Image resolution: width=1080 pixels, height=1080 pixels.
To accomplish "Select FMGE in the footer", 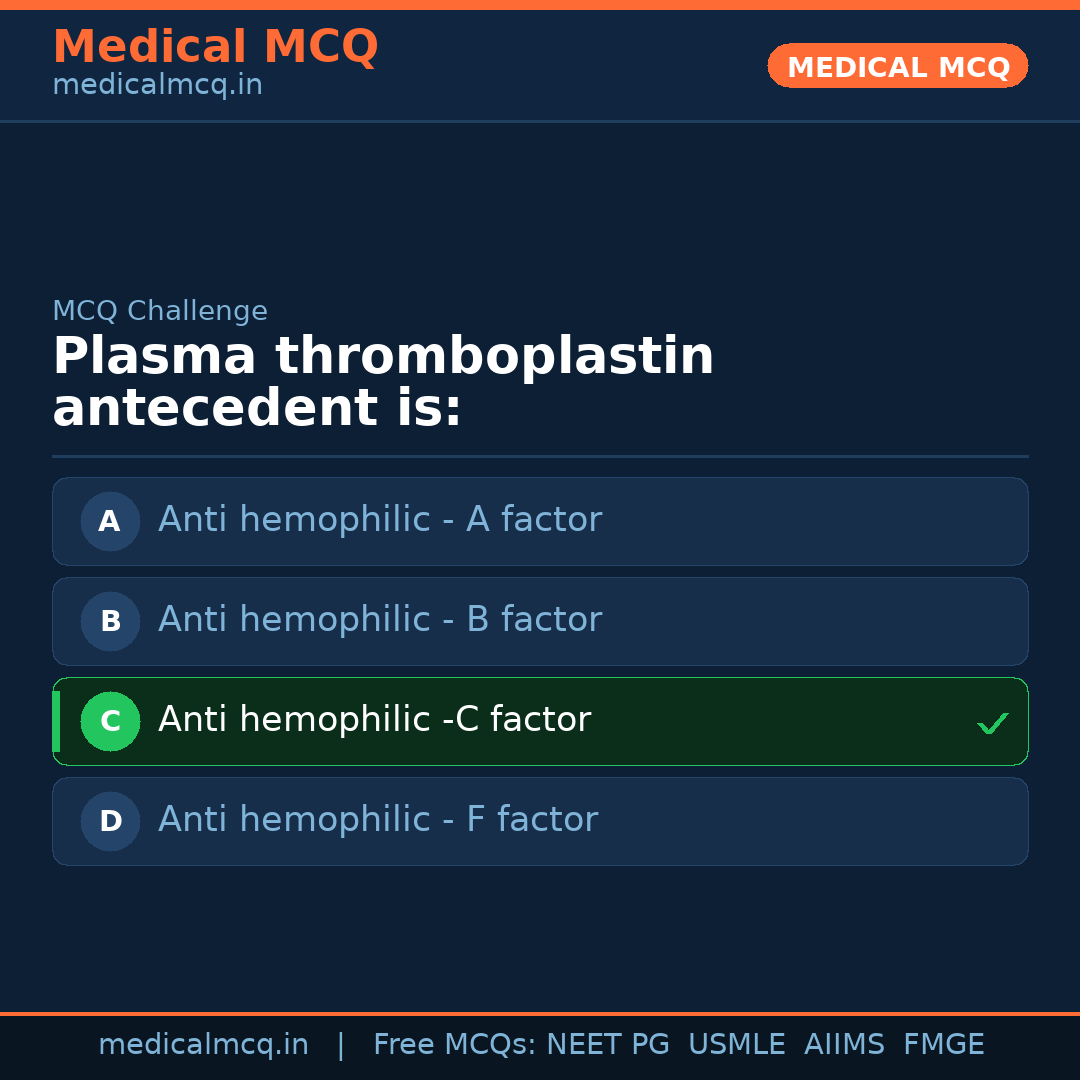I will [x=943, y=1045].
